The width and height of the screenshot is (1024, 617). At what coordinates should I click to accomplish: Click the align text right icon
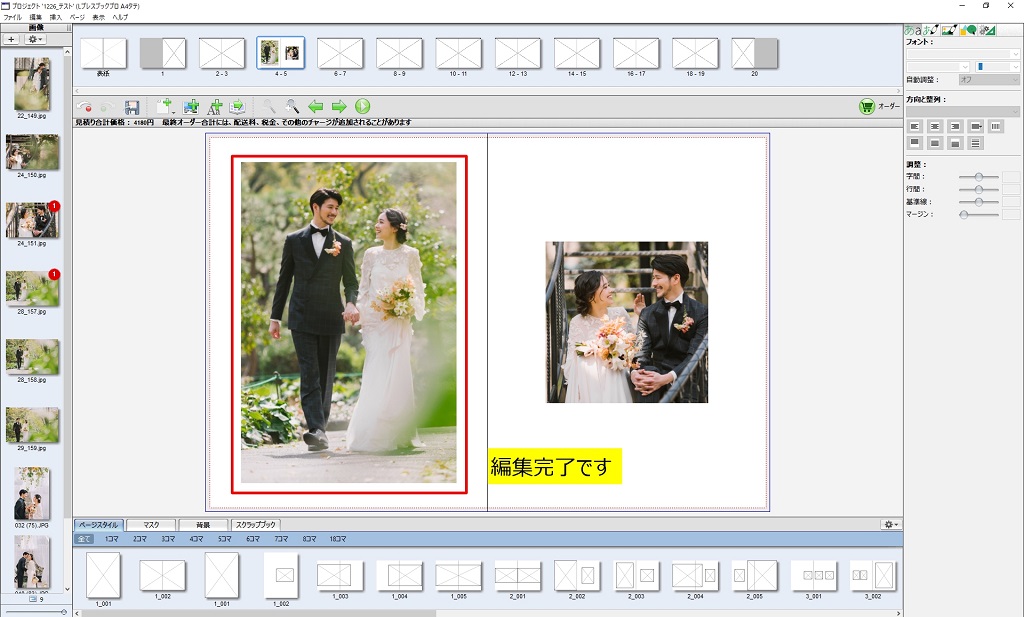(x=955, y=126)
